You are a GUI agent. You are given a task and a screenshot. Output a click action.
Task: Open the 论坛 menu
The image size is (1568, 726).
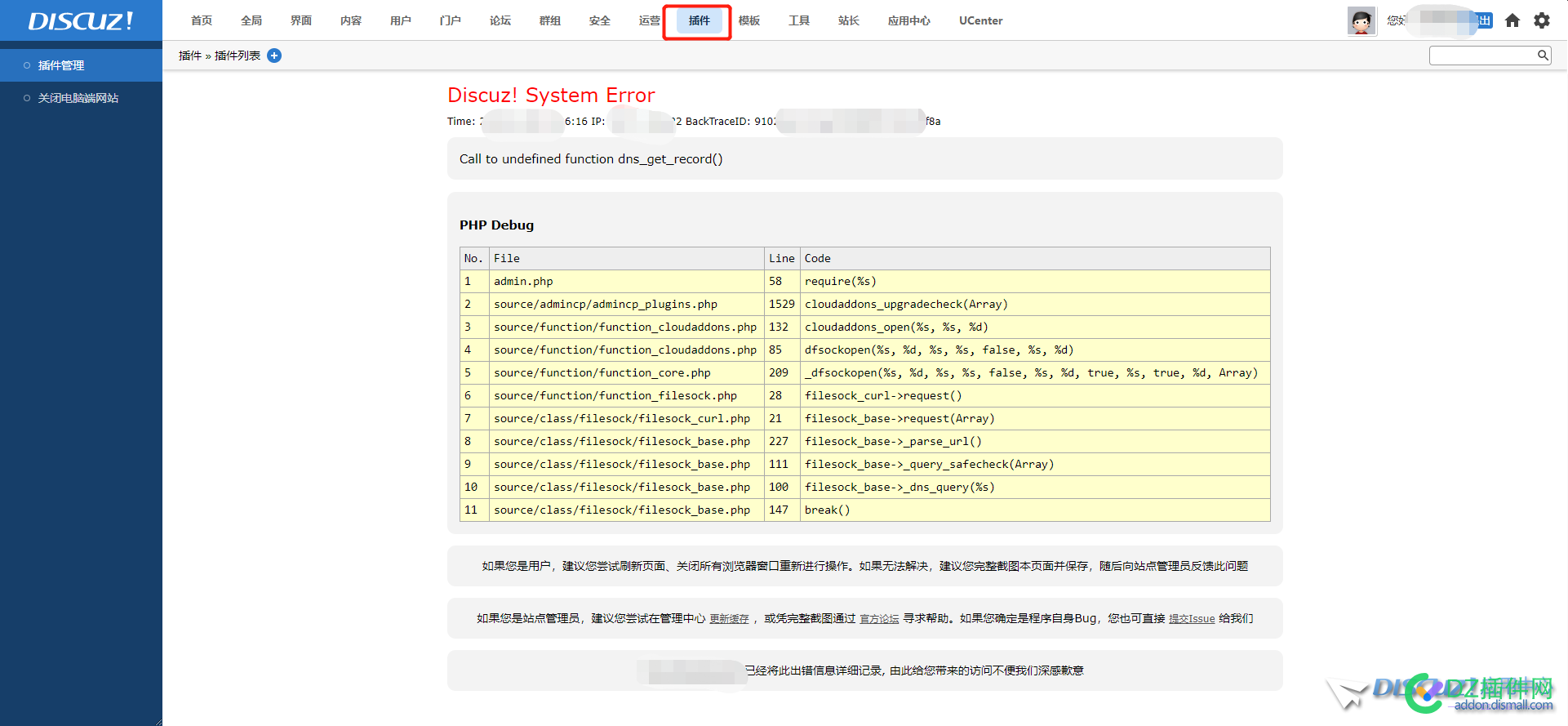pyautogui.click(x=500, y=20)
